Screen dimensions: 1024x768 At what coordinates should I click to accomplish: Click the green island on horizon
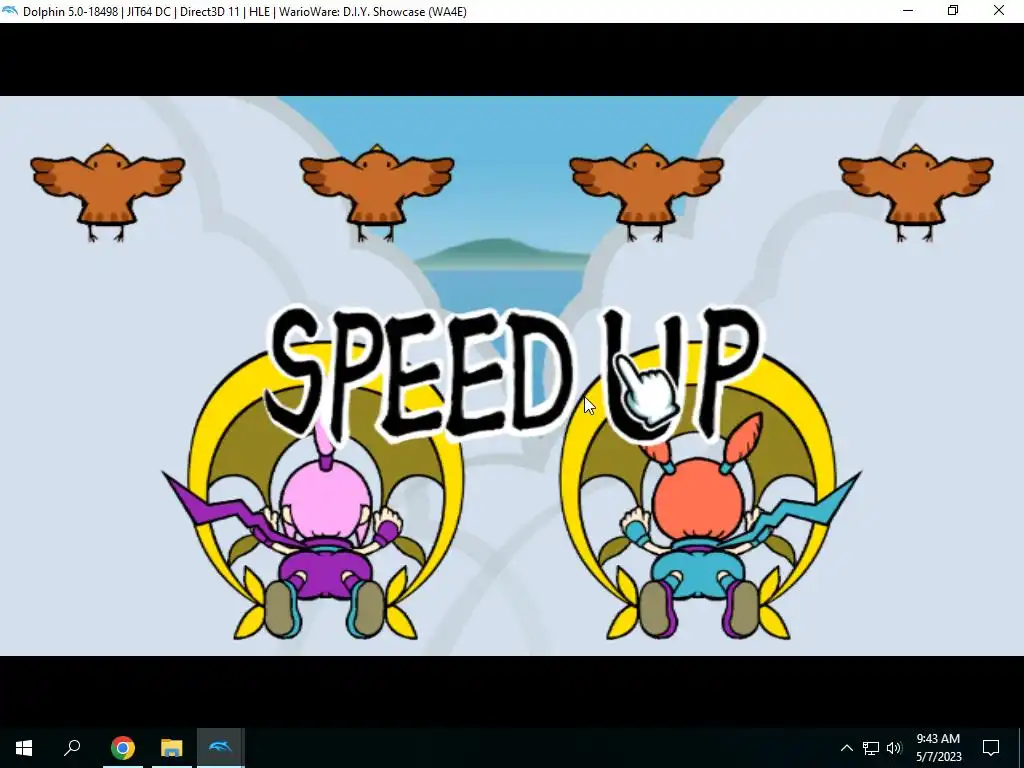click(x=503, y=254)
